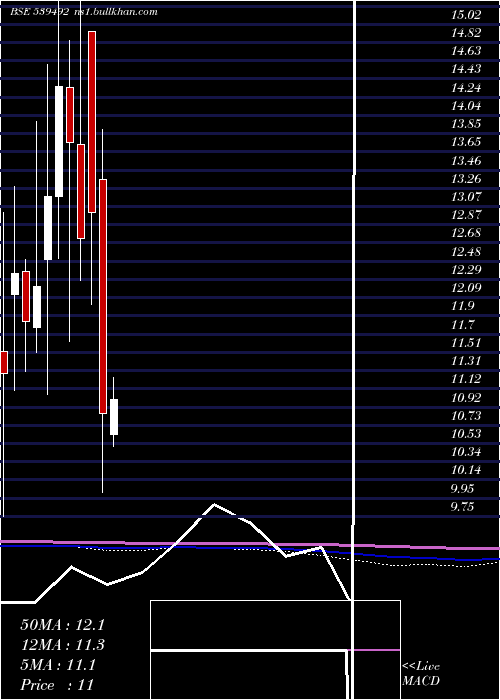Click the 15.02 price axis label
Screen dimensions: 500x700
pos(466,15)
